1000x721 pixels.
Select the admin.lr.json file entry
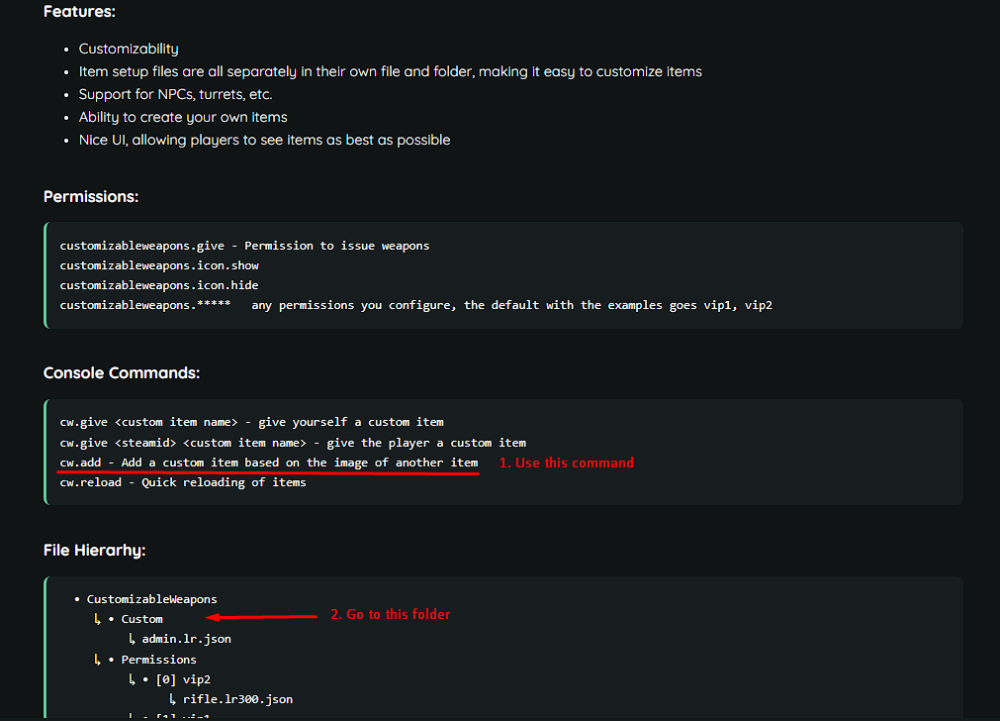(x=186, y=639)
